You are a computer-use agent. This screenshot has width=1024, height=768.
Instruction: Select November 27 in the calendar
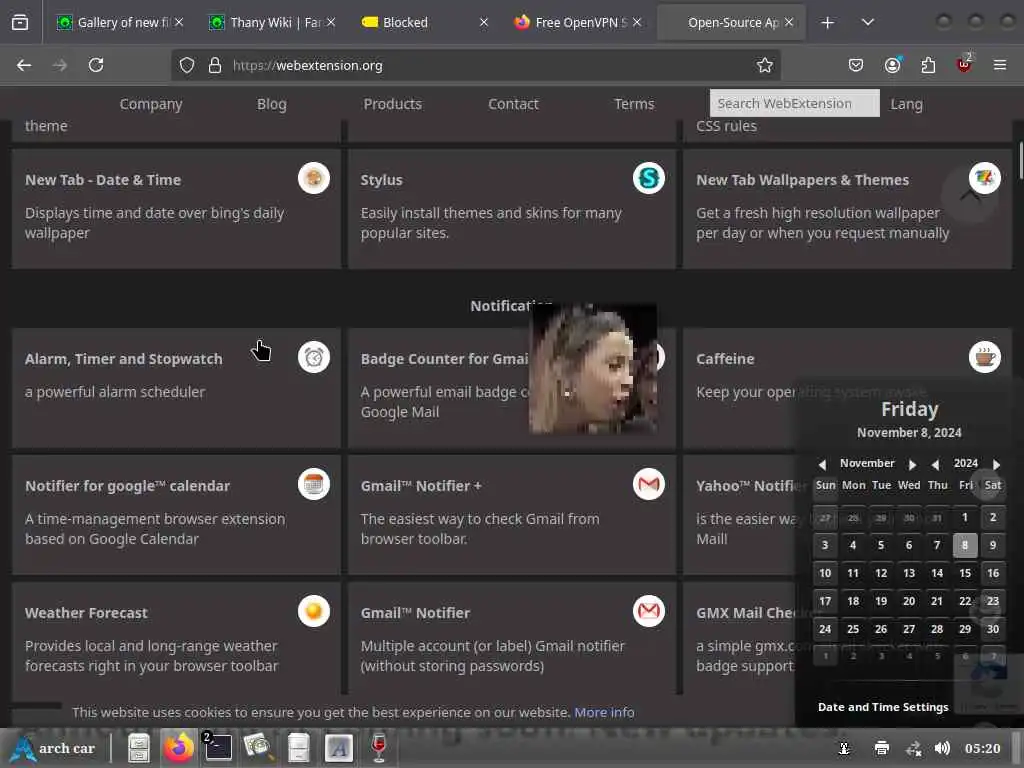point(909,630)
